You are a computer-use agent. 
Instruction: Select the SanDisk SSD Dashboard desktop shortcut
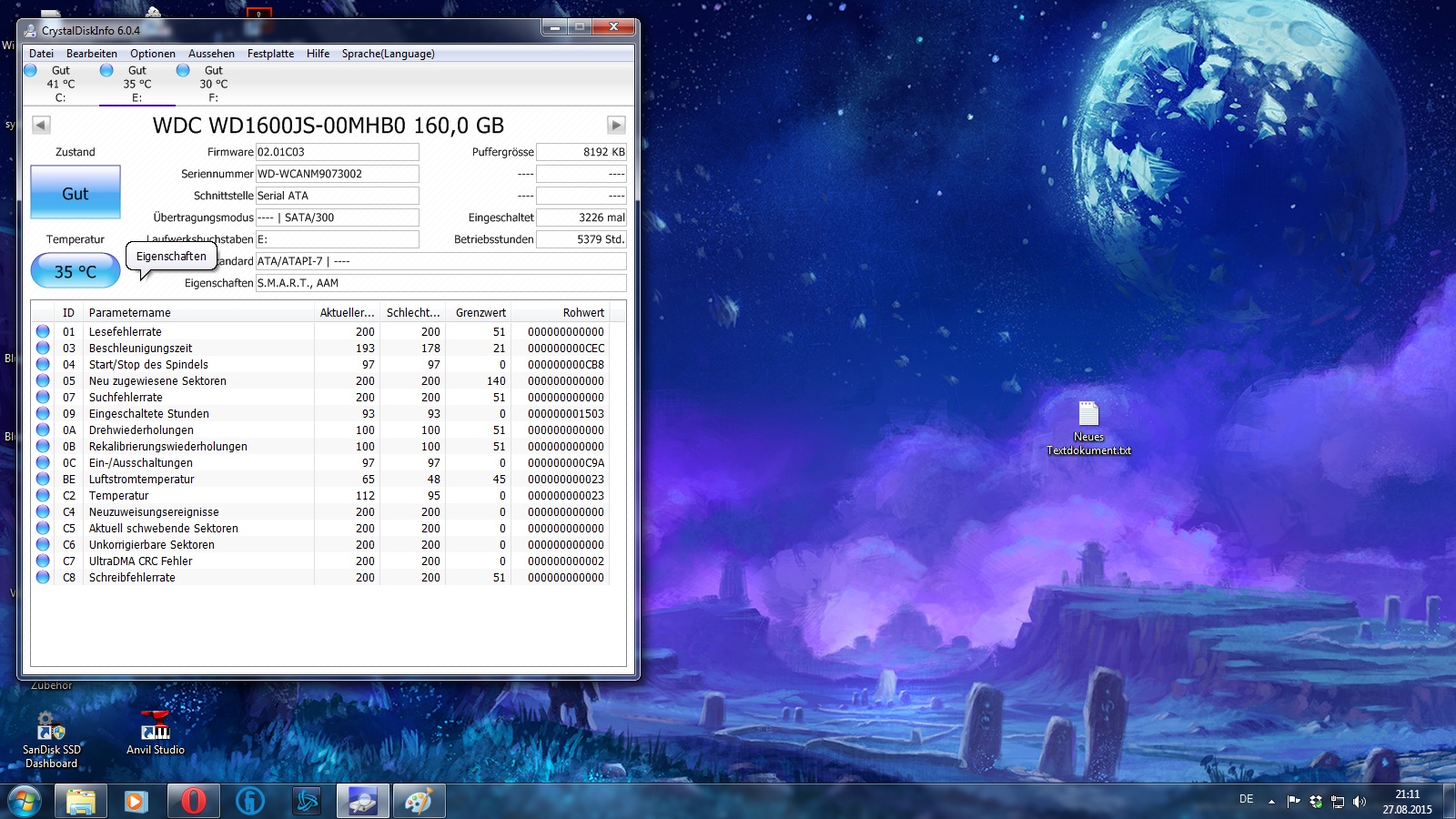pos(52,739)
